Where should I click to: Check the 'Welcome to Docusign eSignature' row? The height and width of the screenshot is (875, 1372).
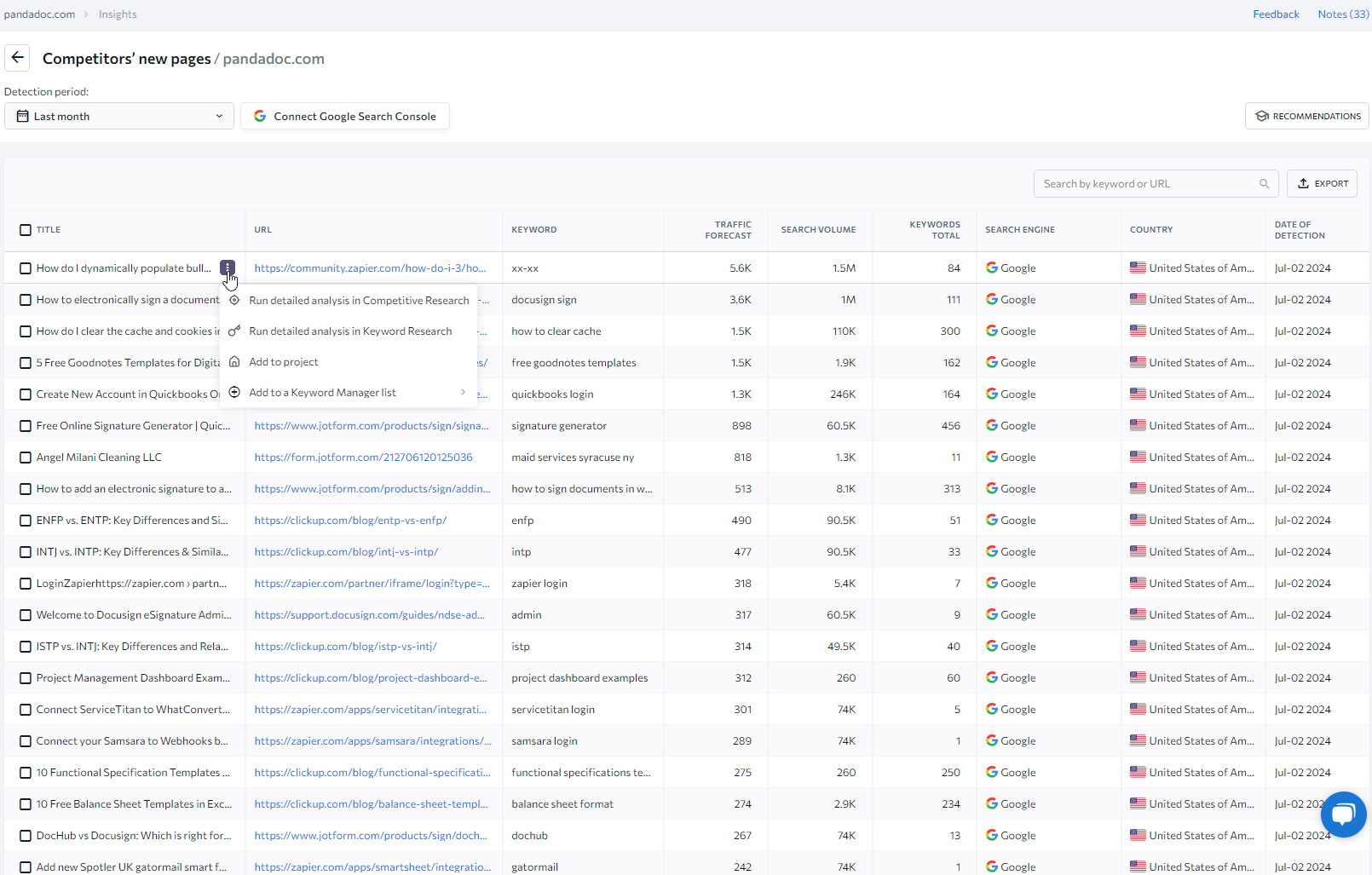coord(26,615)
